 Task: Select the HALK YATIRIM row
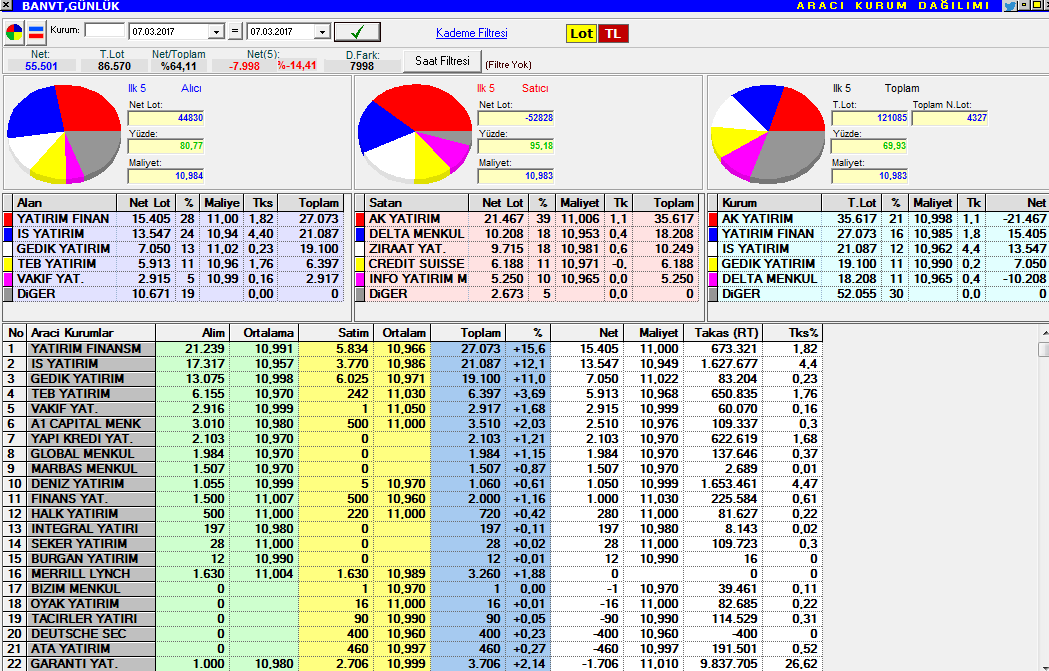coord(413,514)
